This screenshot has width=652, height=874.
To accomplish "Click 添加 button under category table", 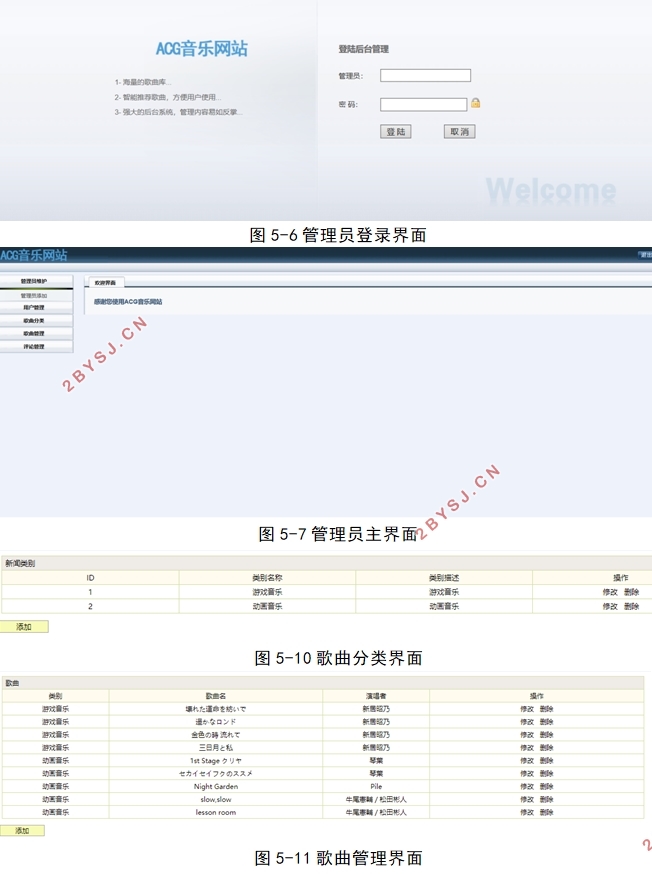I will 24,627.
